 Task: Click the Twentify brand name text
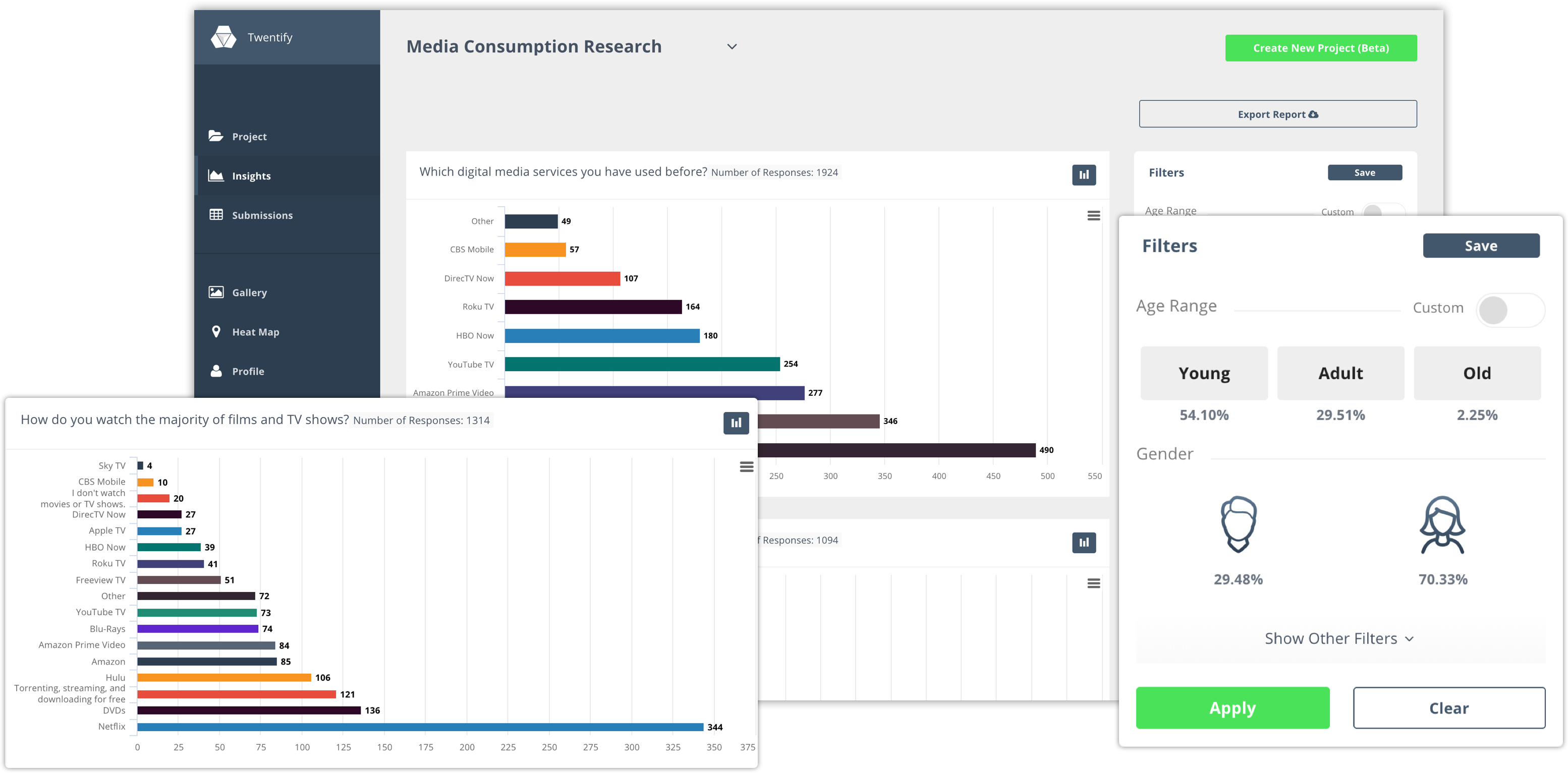[269, 37]
